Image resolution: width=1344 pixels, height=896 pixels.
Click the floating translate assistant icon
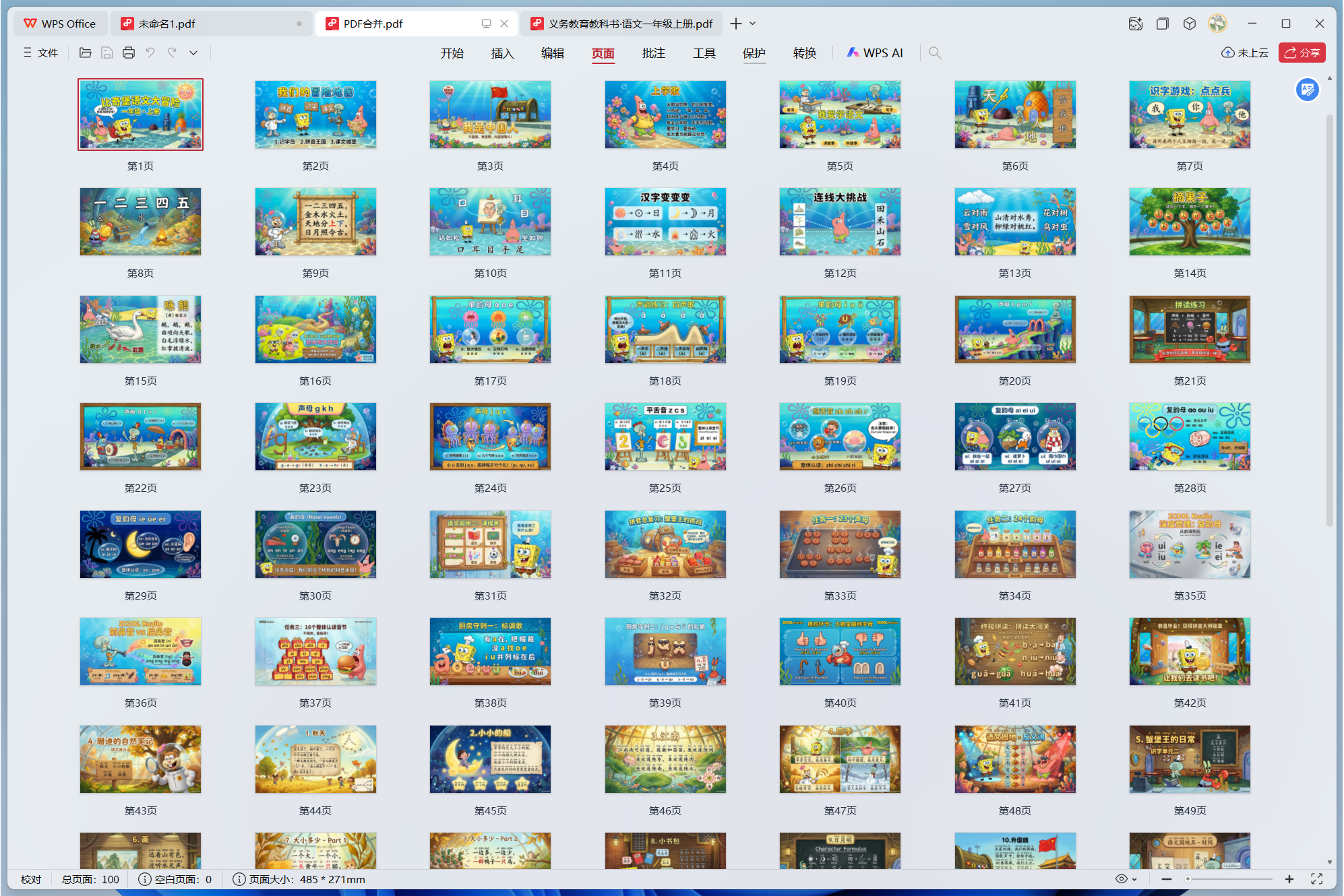point(1307,90)
